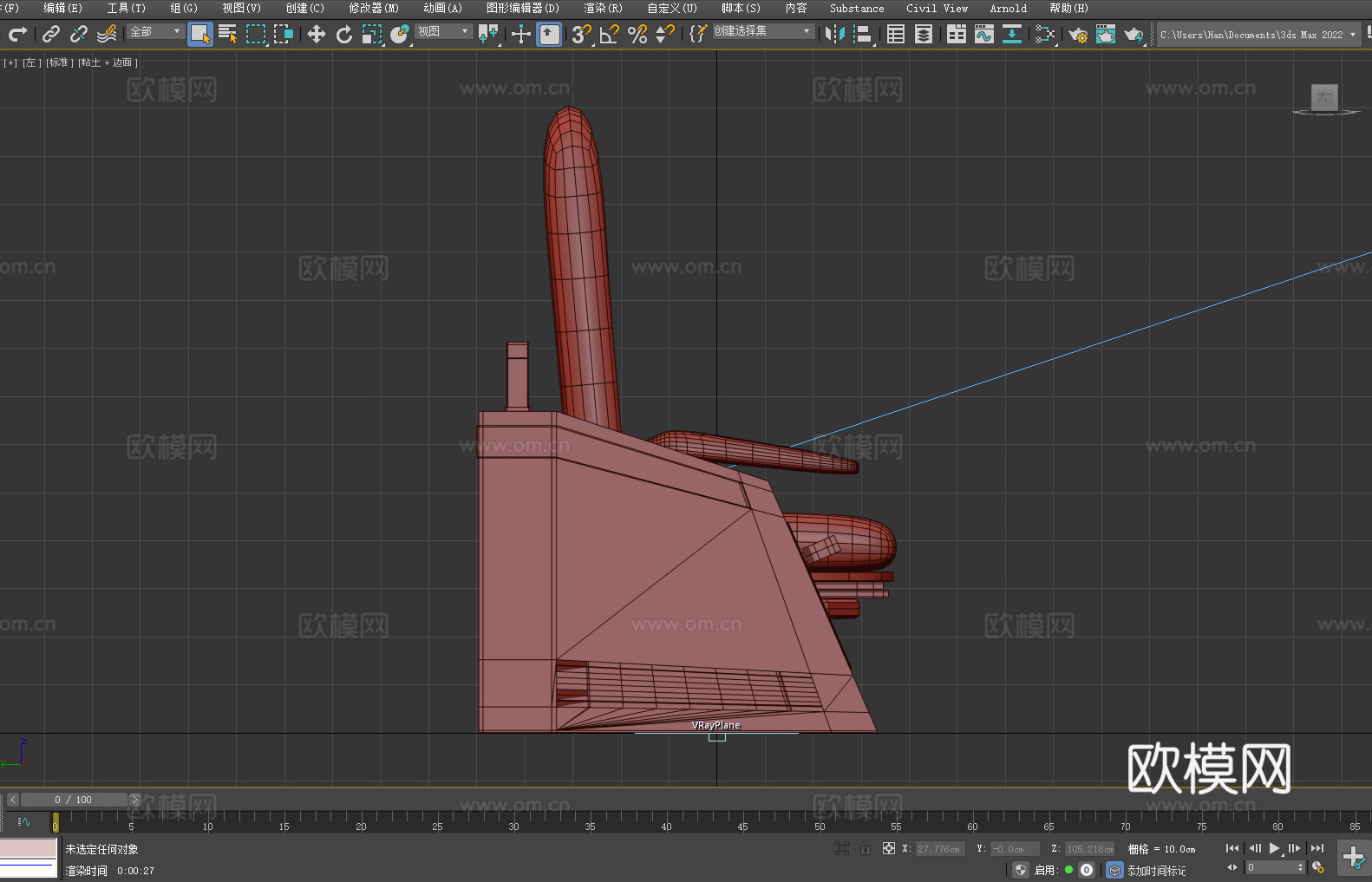Activate the Select and Move tool
Screen dimensions: 1372x882
(317, 34)
